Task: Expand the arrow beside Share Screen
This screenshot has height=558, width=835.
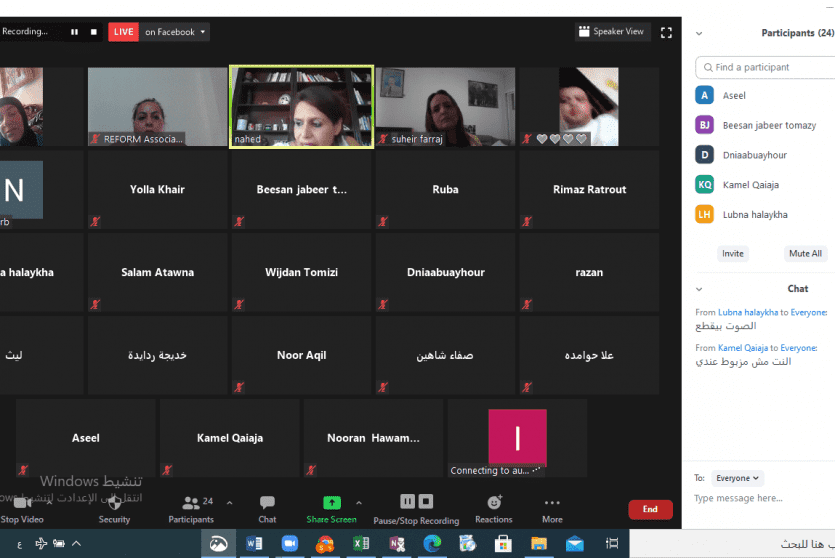Action: coord(359,502)
